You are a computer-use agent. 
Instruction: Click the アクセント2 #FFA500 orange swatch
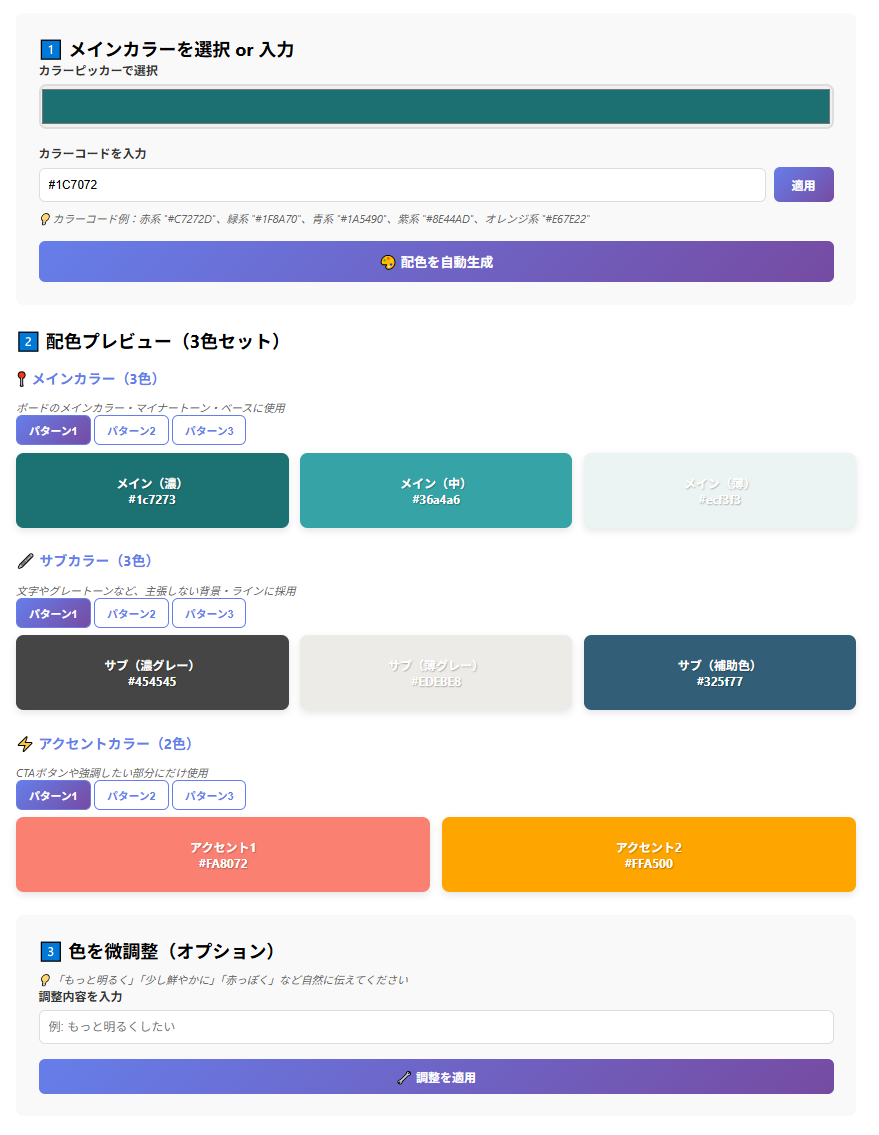(x=649, y=855)
